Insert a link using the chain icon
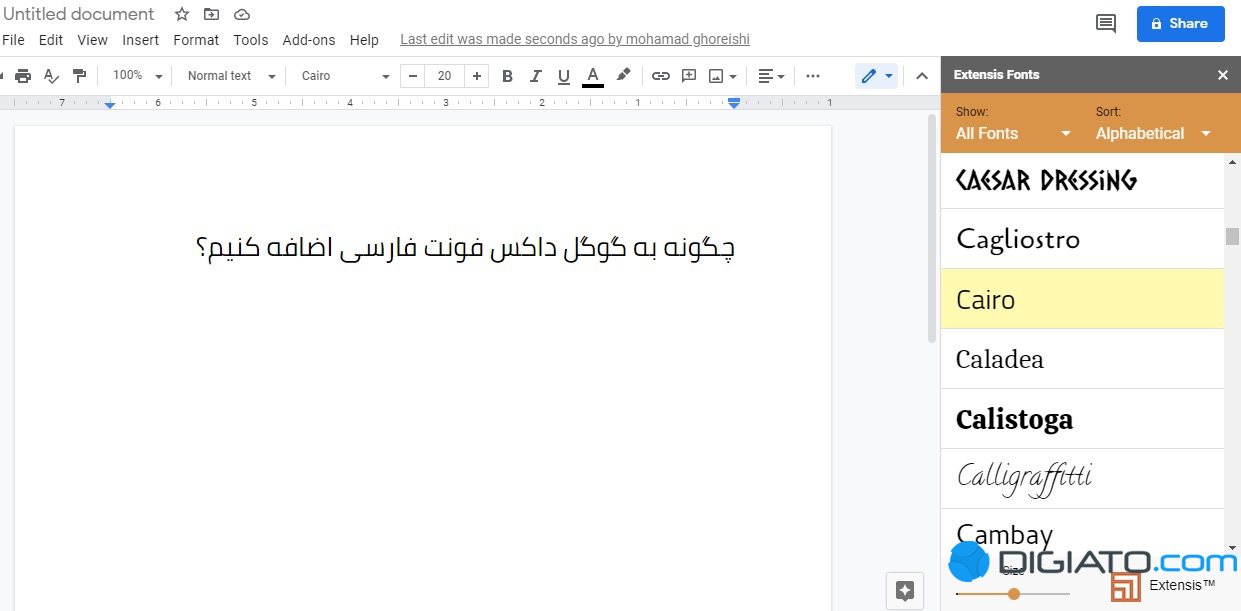1241x611 pixels. [x=660, y=76]
